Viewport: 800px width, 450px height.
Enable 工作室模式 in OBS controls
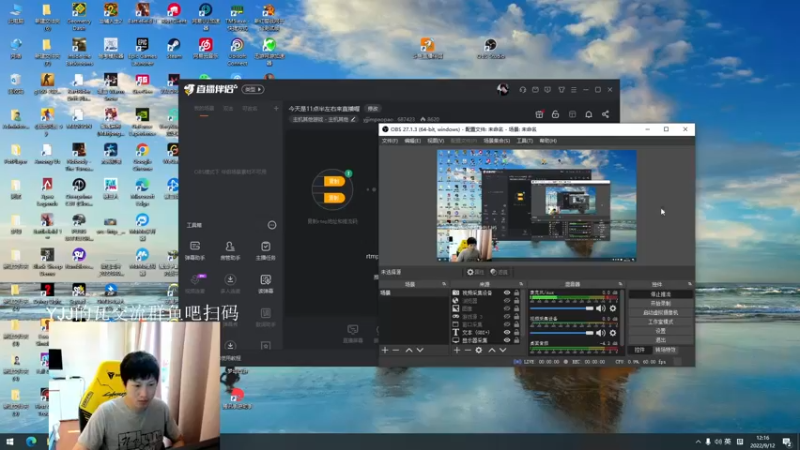pos(661,322)
